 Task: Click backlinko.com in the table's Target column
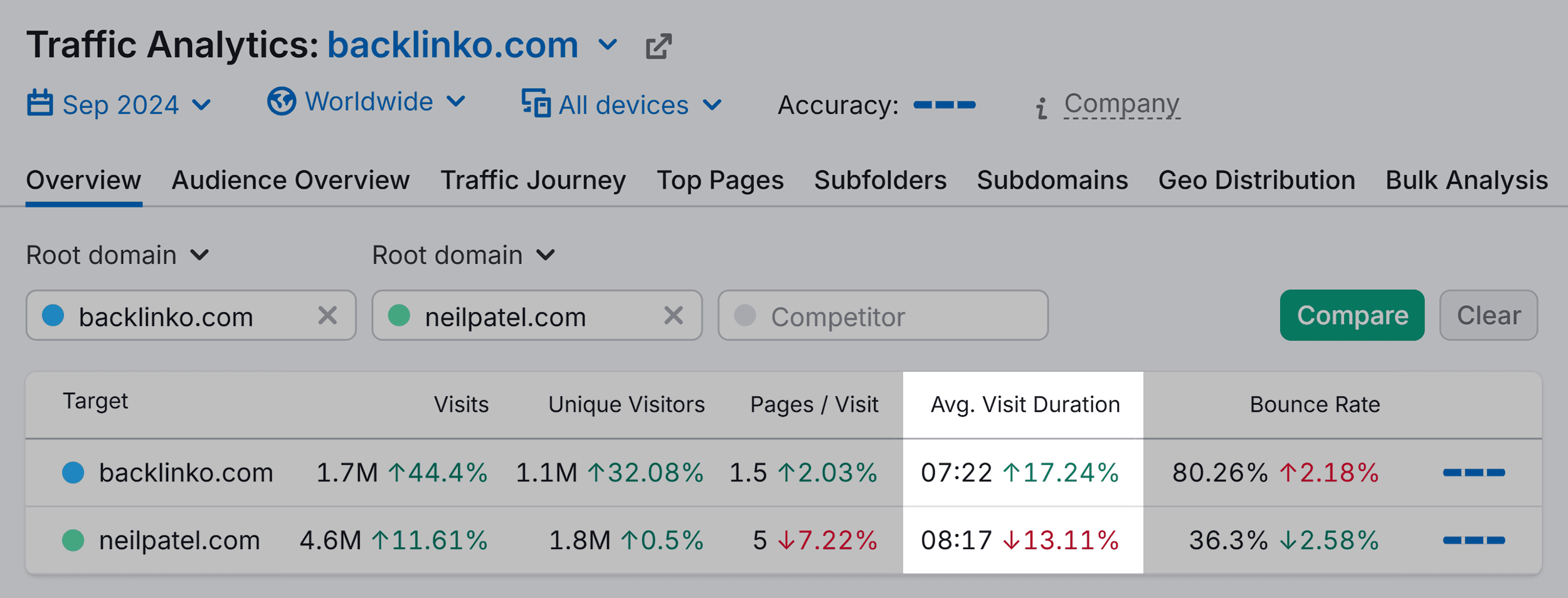186,473
